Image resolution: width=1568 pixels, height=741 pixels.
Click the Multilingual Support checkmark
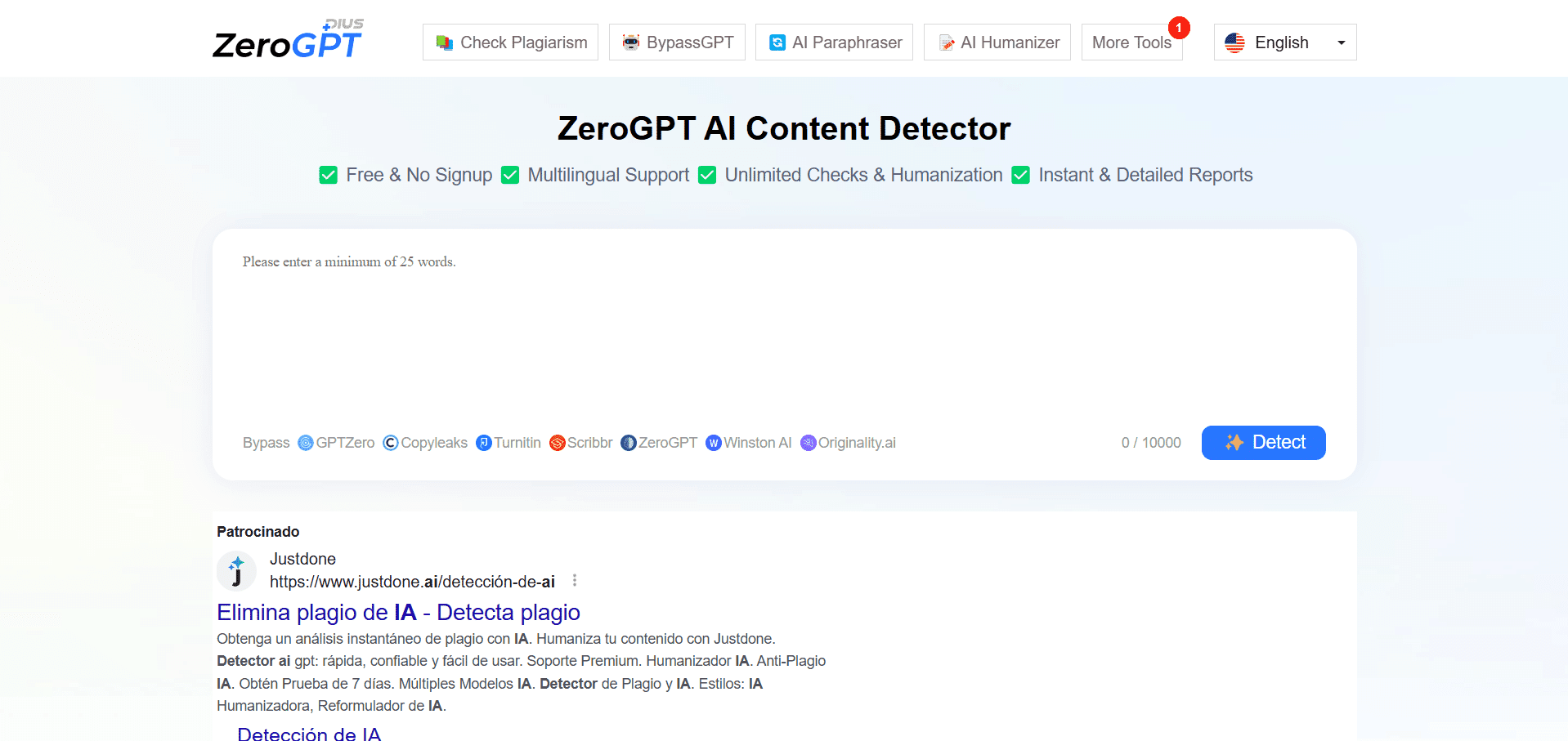pos(510,175)
